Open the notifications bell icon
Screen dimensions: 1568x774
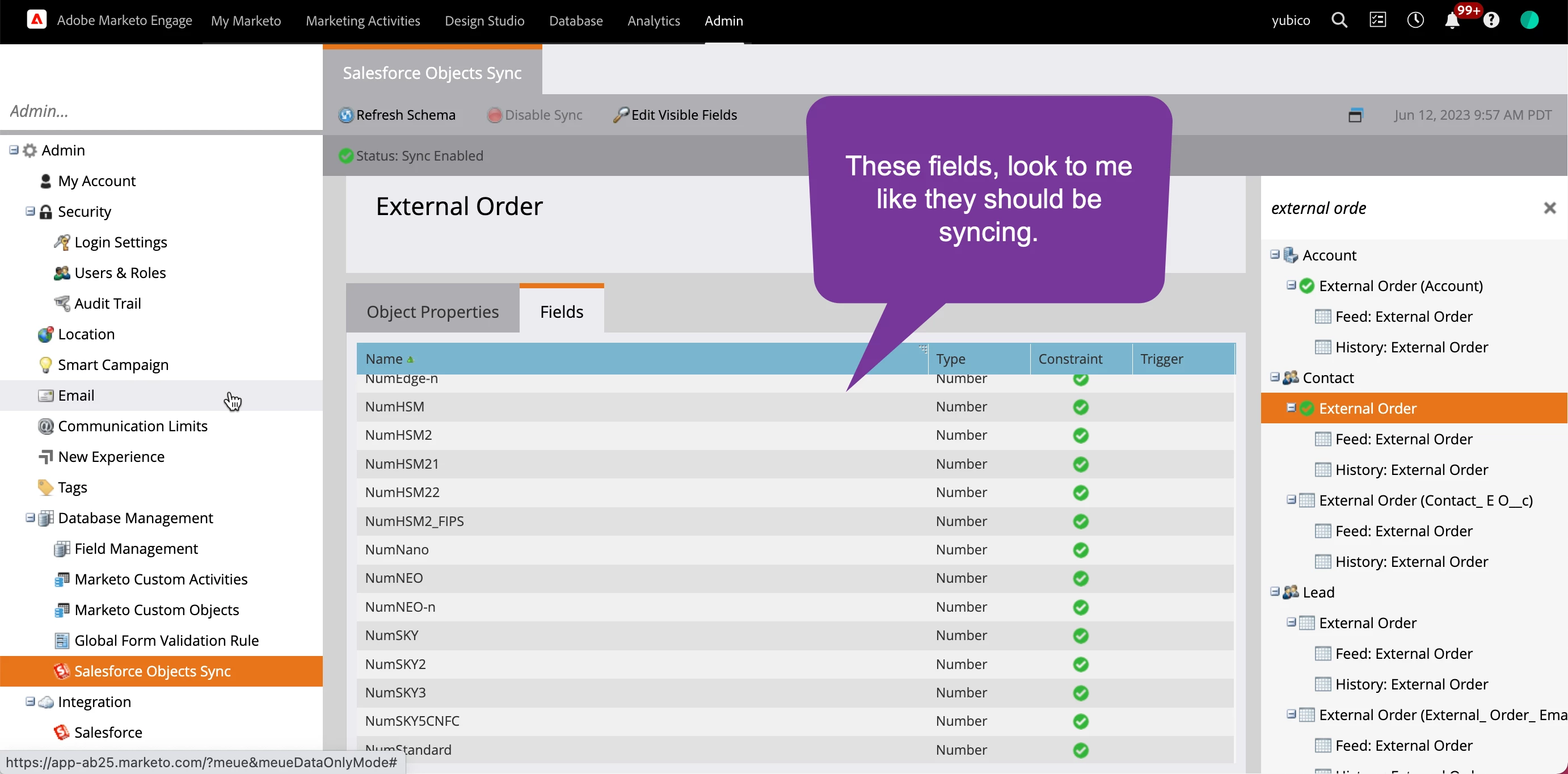tap(1452, 22)
